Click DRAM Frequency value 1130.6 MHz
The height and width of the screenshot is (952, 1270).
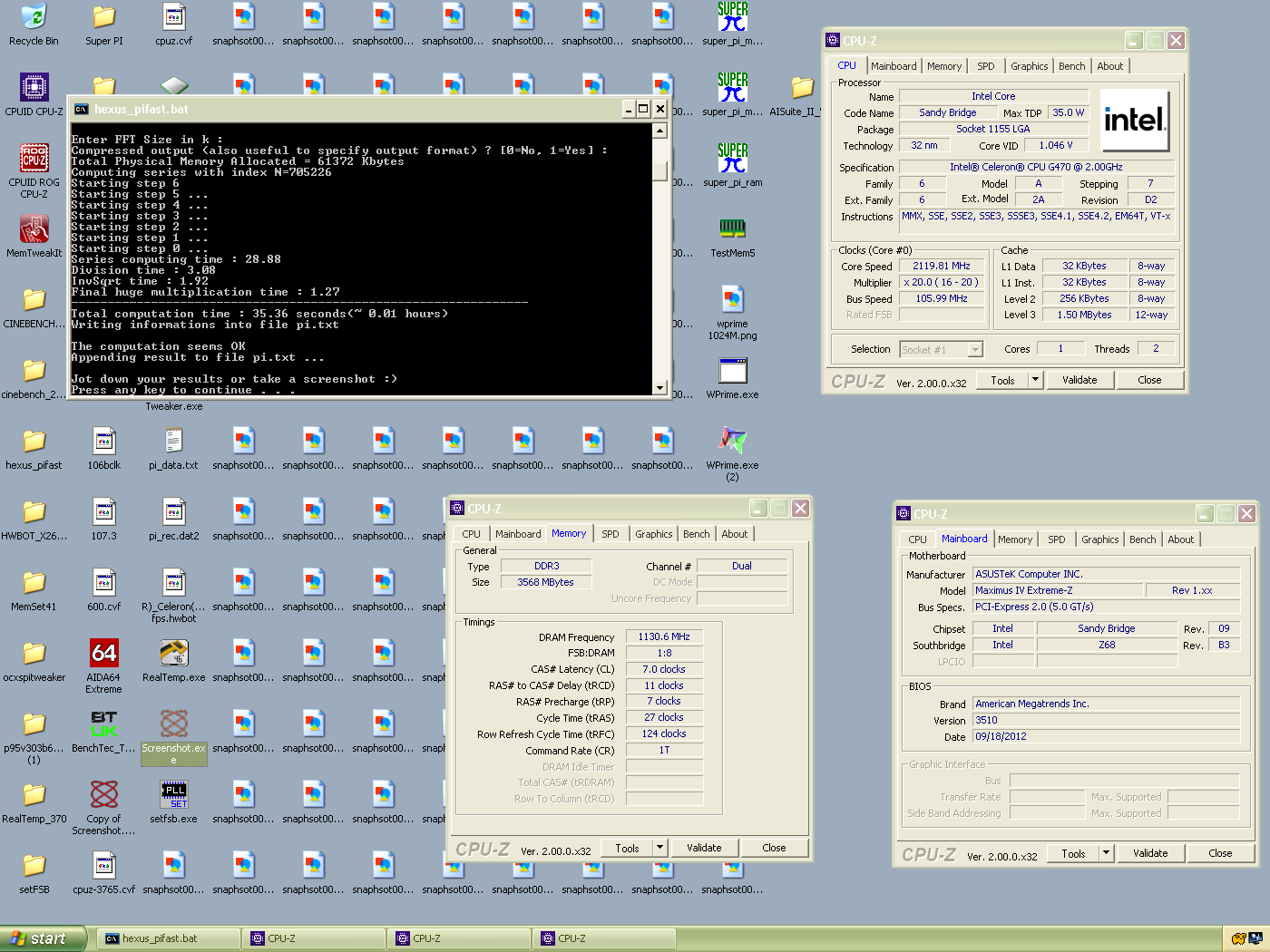coord(664,636)
